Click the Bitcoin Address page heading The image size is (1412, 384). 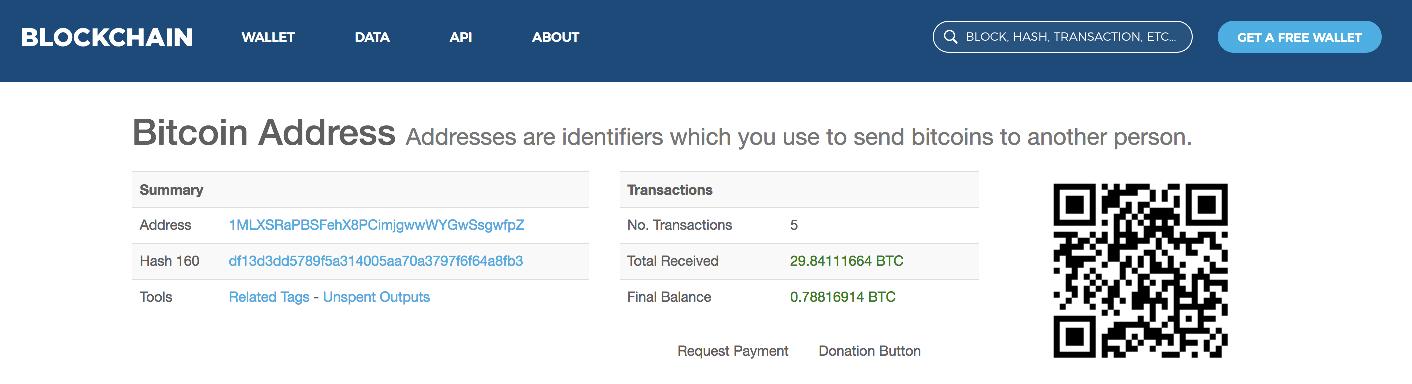263,133
